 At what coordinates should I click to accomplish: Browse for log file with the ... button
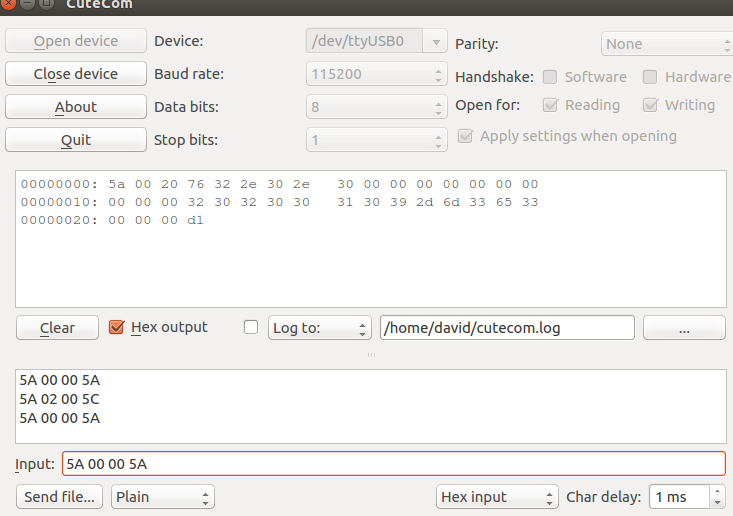(684, 328)
